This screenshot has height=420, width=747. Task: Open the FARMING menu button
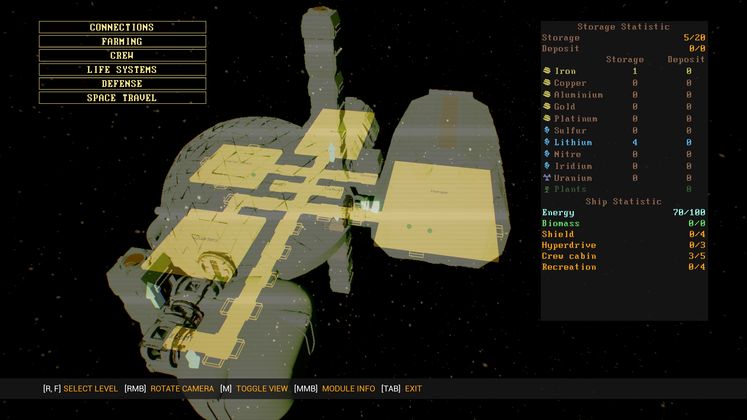coord(122,41)
